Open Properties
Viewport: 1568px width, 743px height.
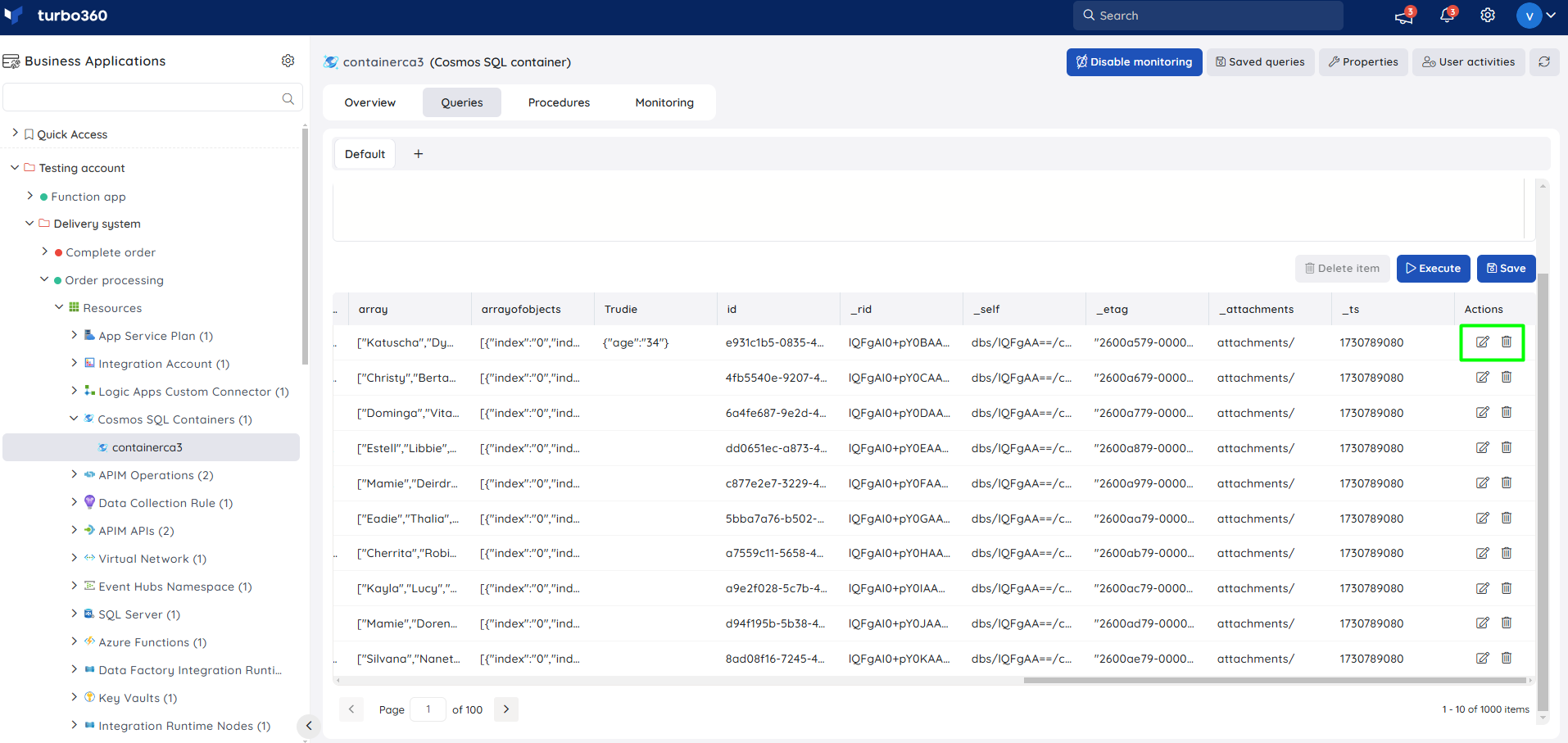(1363, 62)
